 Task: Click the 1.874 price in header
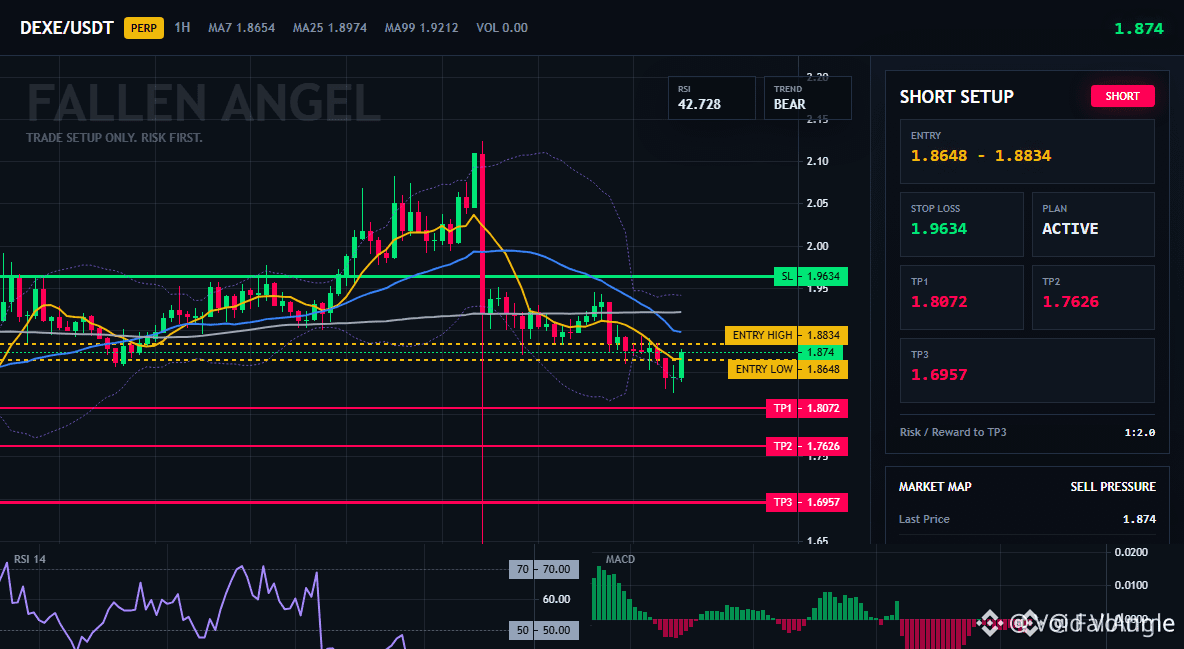pos(1139,29)
